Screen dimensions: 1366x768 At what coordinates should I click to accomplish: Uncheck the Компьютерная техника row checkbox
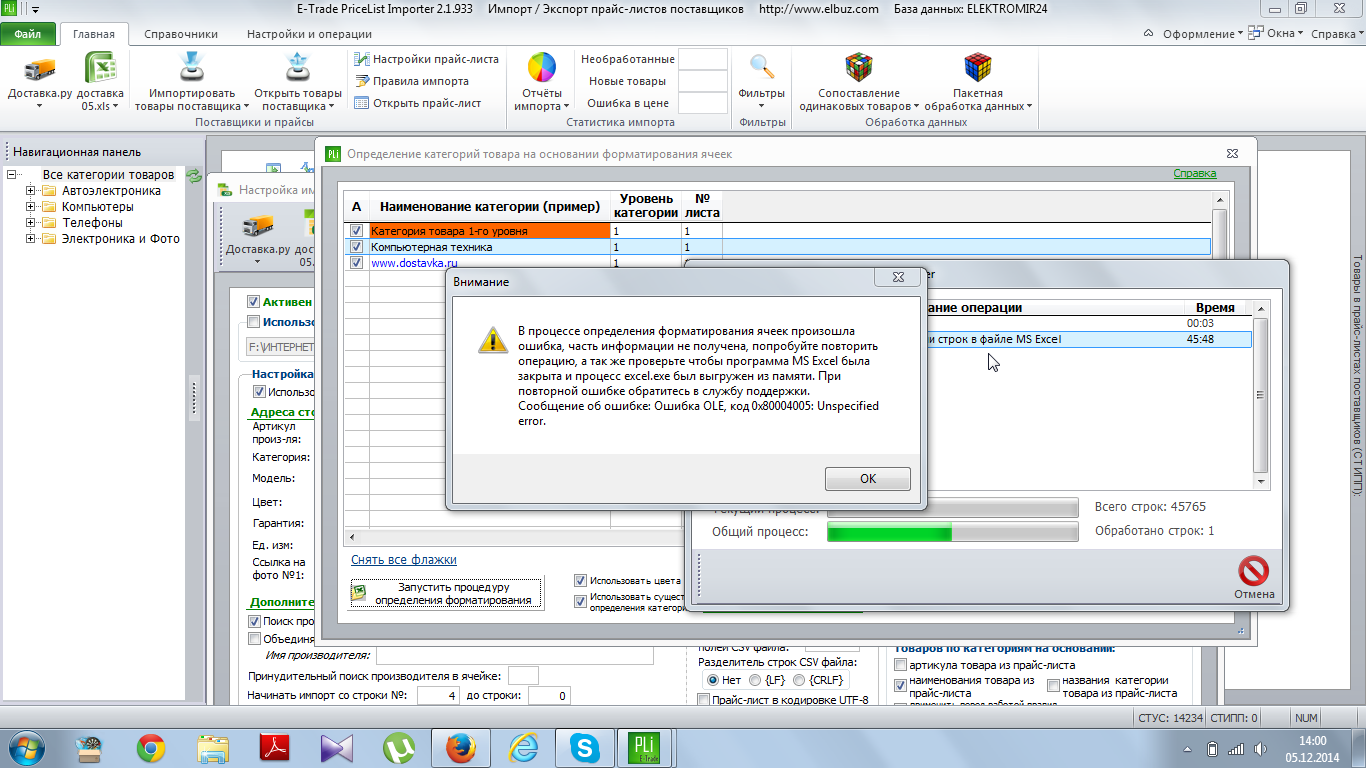pyautogui.click(x=356, y=247)
